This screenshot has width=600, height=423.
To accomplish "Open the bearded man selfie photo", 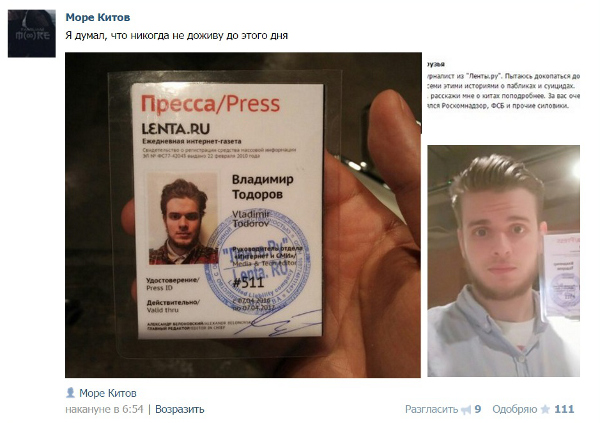I will click(504, 261).
